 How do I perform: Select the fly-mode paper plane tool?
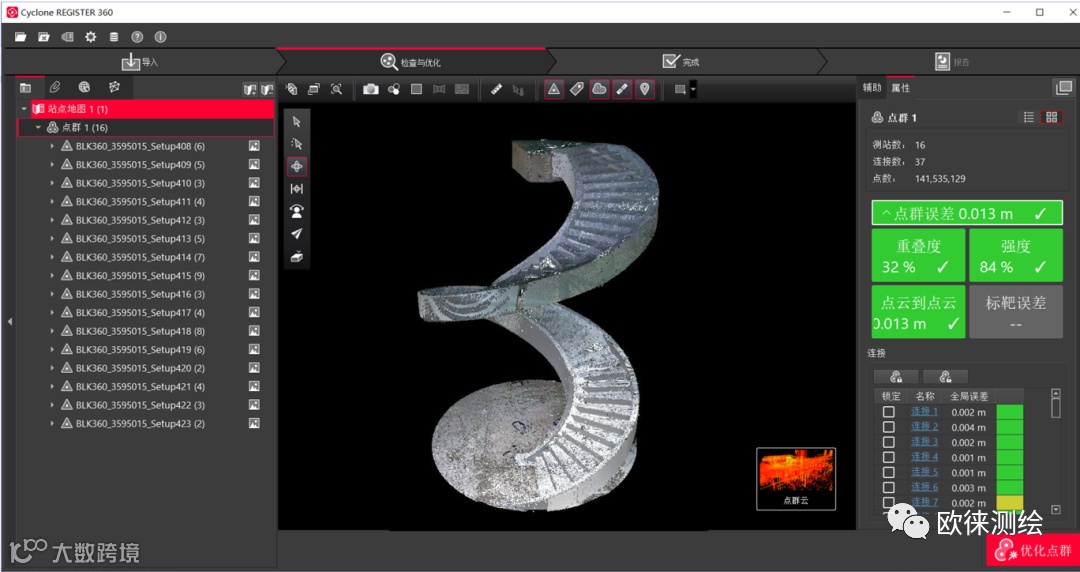click(x=297, y=234)
